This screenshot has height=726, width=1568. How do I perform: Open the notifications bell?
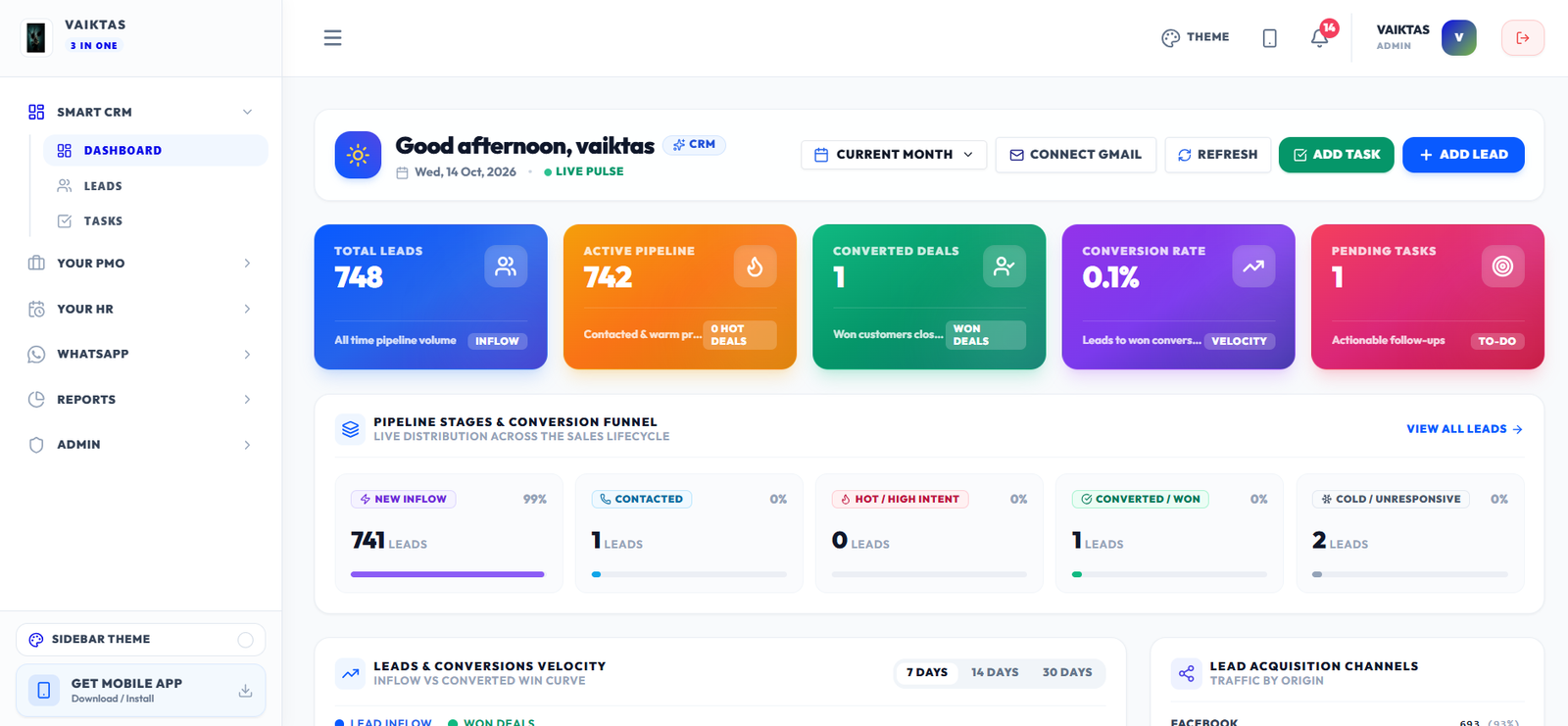[1320, 37]
